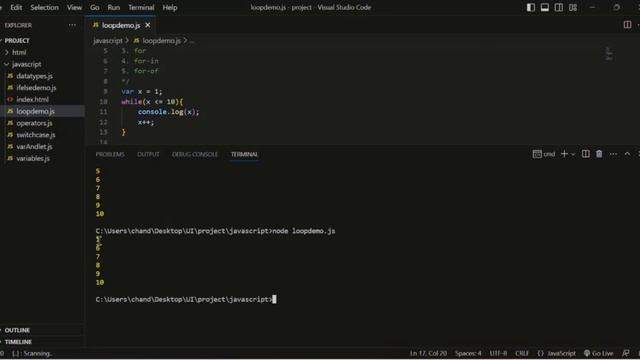Viewport: 640px width, 360px height.
Task: Open datatypes.js file
Action: [x=35, y=76]
